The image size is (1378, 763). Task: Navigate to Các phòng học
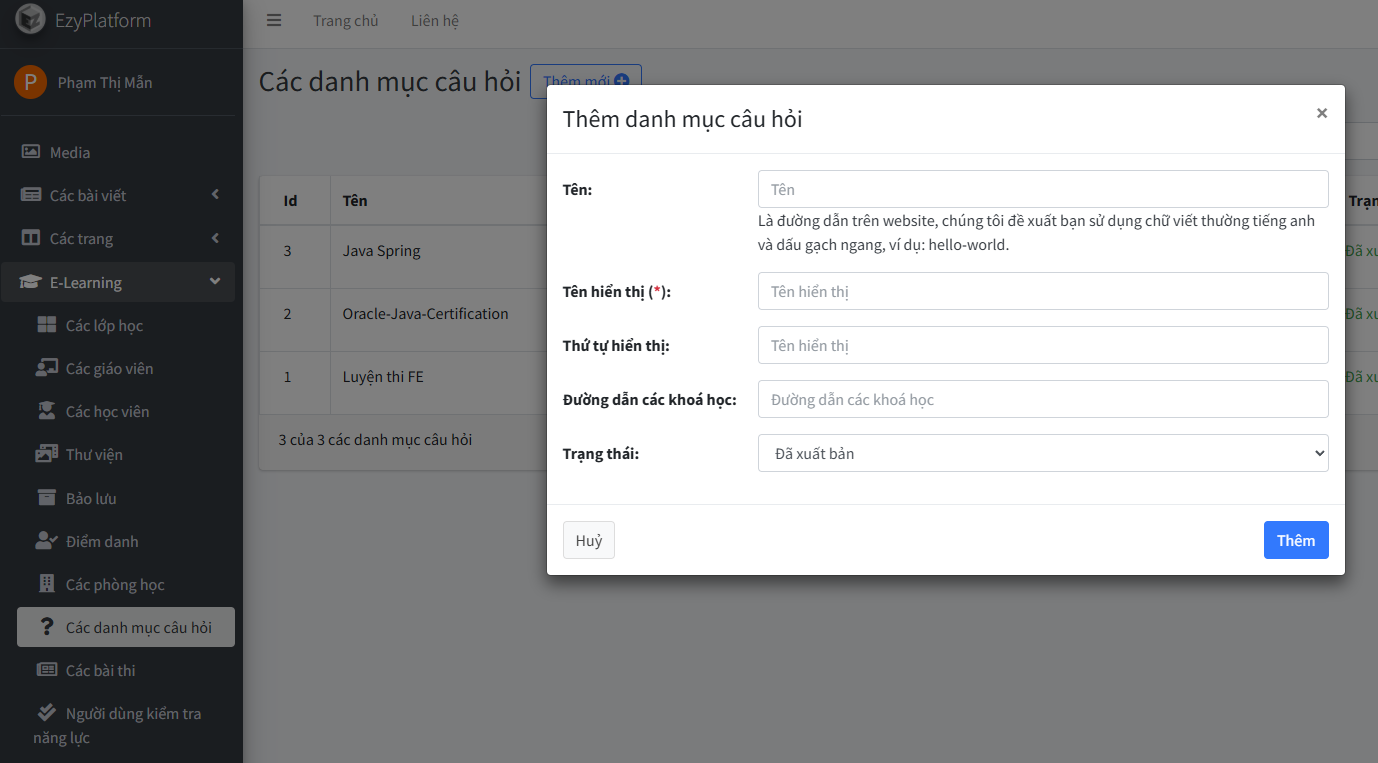pyautogui.click(x=114, y=584)
